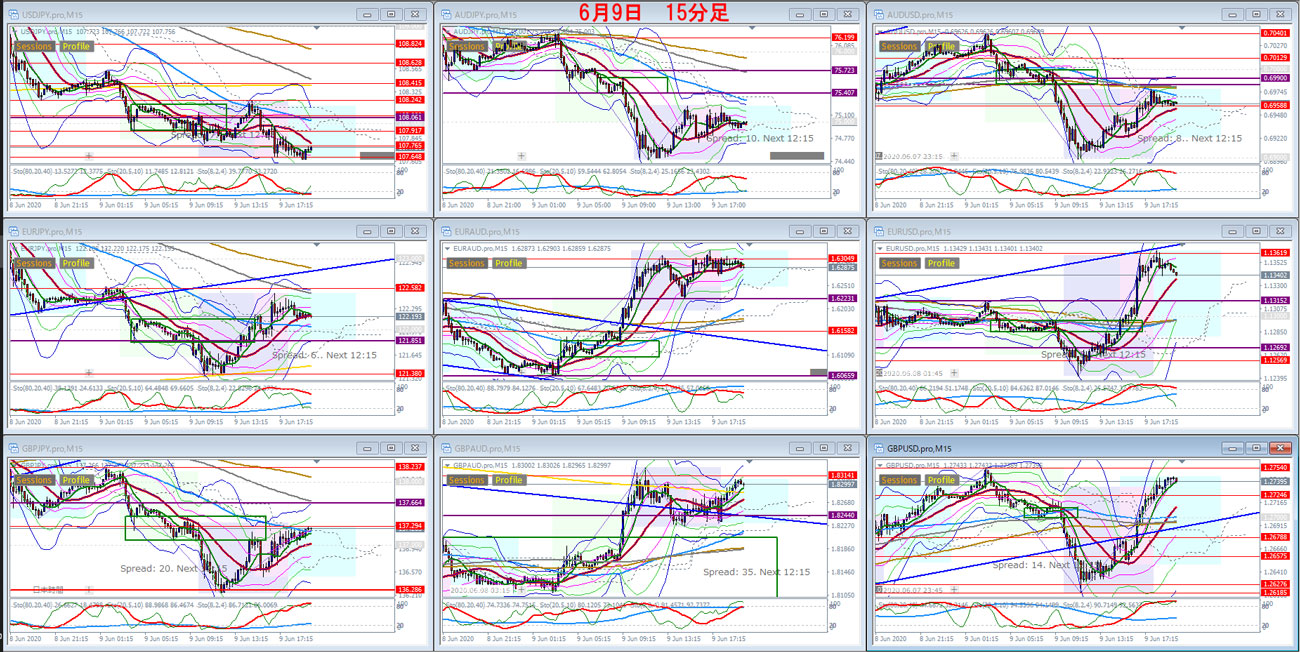The width and height of the screenshot is (1300, 652).
Task: Toggle Sessions on the GBPUSD chart
Action: click(x=899, y=480)
